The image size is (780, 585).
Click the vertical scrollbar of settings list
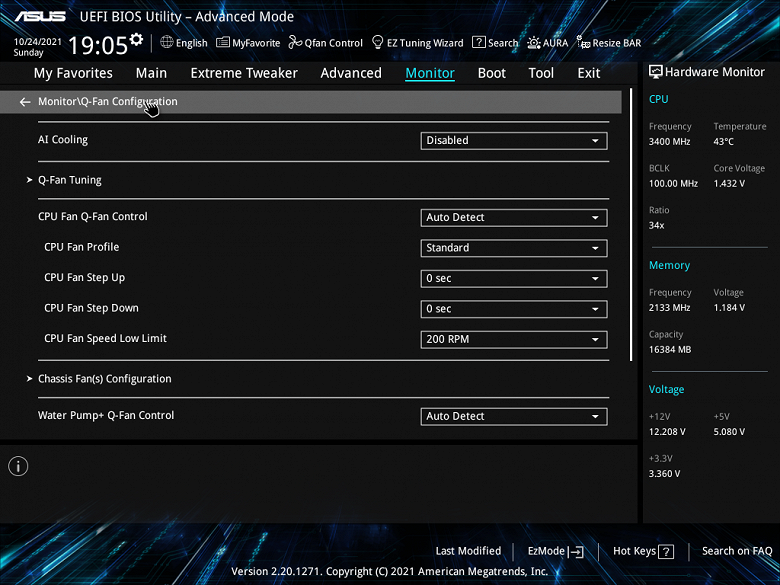631,225
